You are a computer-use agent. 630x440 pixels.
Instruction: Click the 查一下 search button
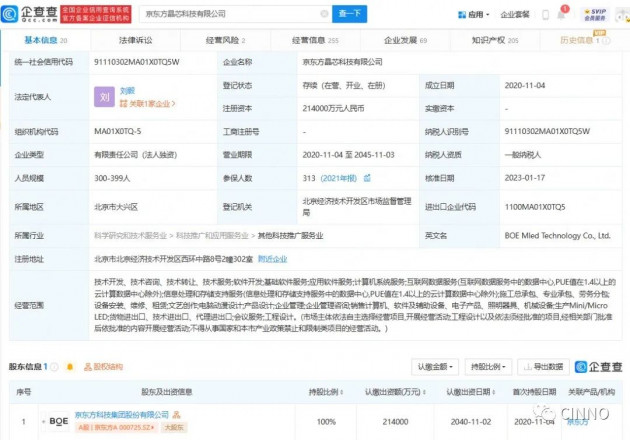click(x=349, y=14)
